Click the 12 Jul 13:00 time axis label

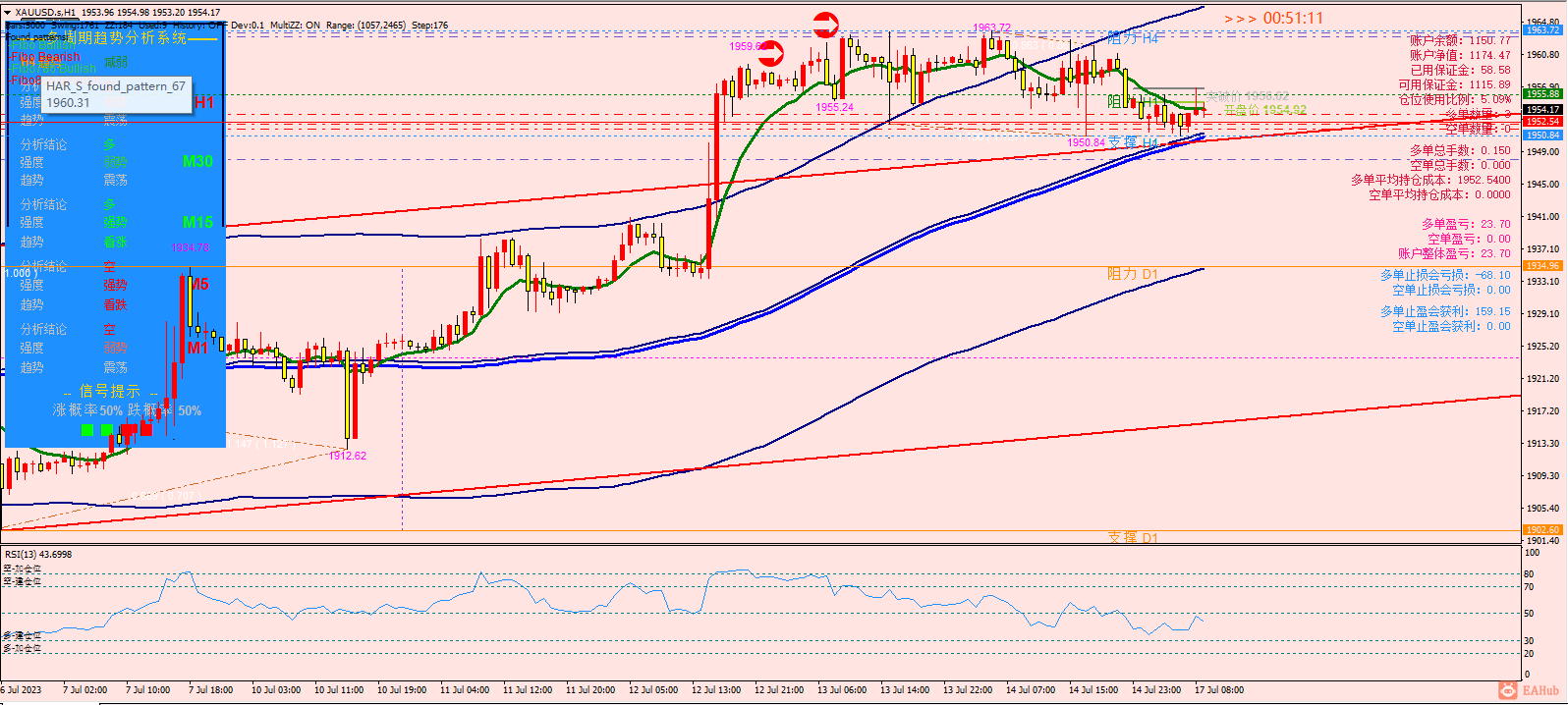(x=716, y=689)
